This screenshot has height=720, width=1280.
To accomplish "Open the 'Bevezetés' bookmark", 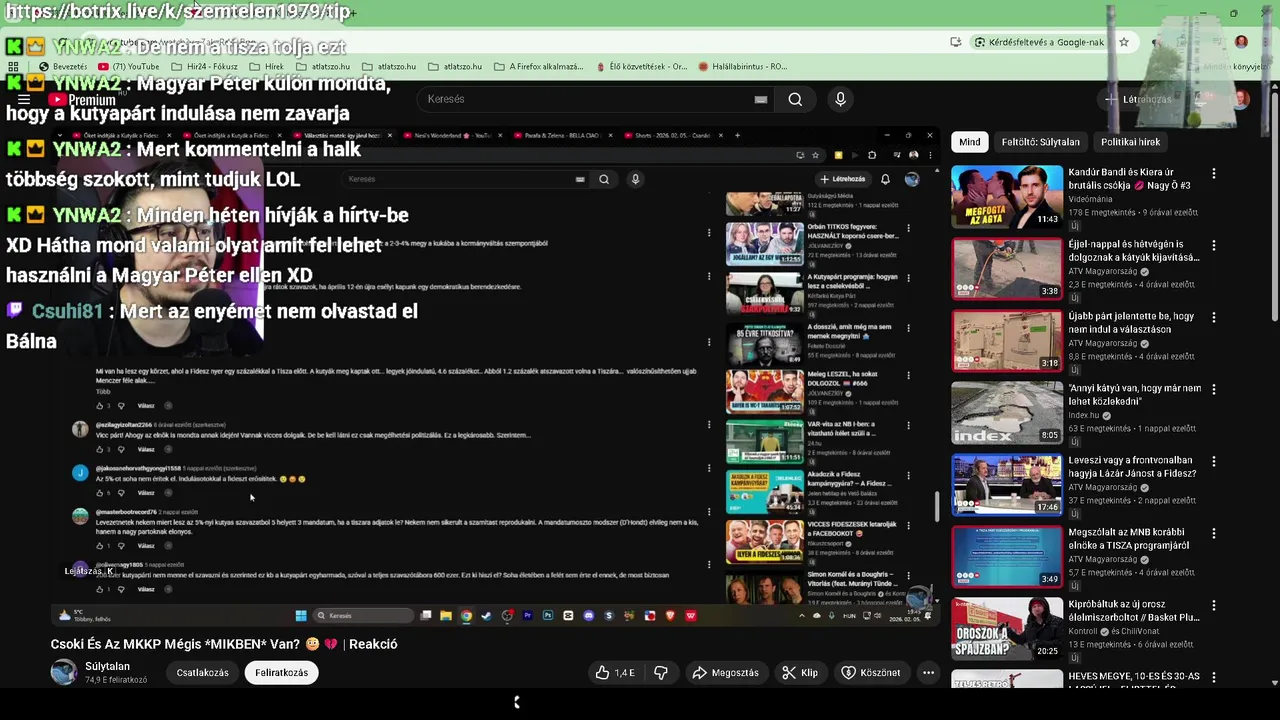I will [62, 67].
